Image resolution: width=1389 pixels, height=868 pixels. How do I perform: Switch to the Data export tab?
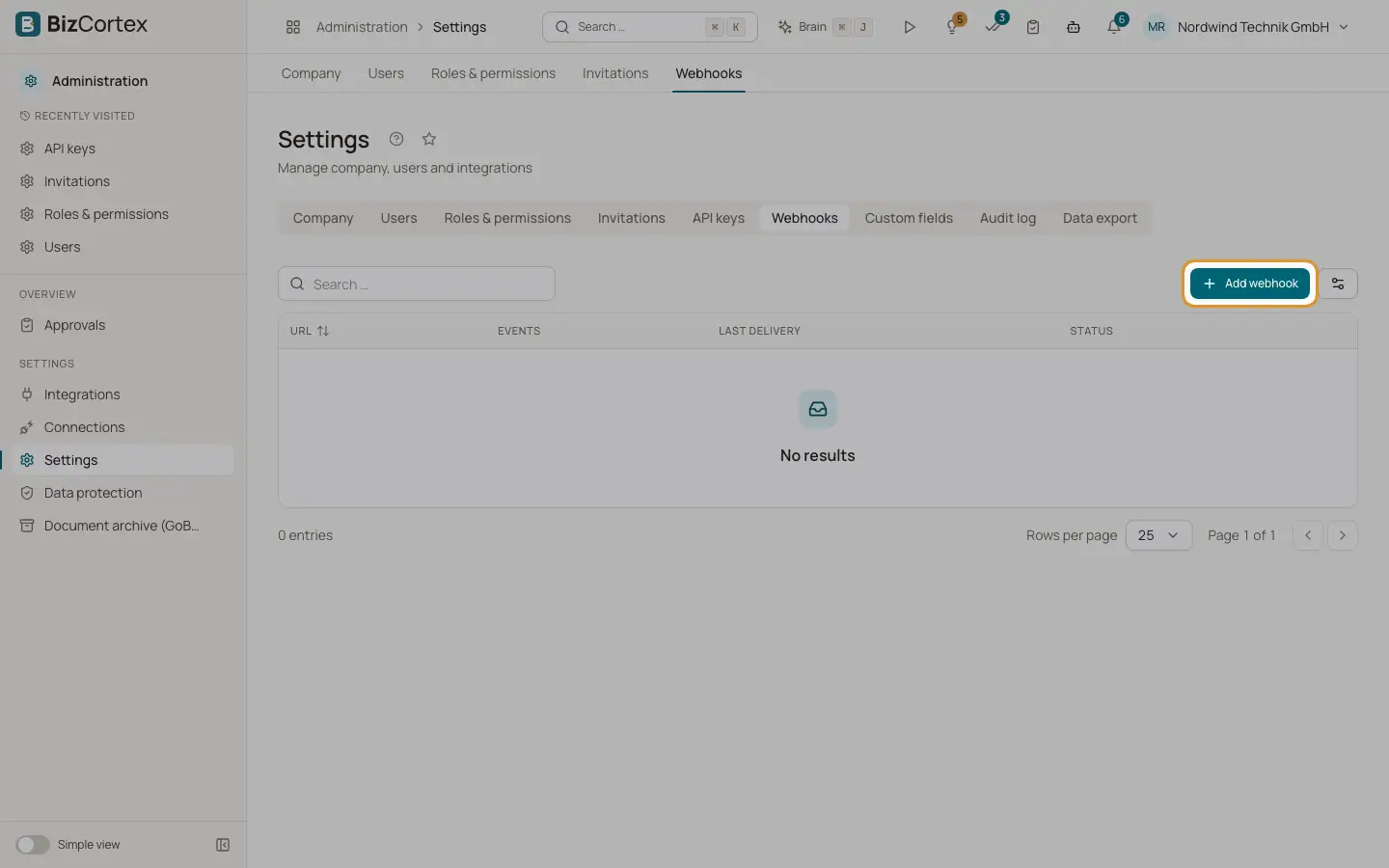click(x=1100, y=218)
